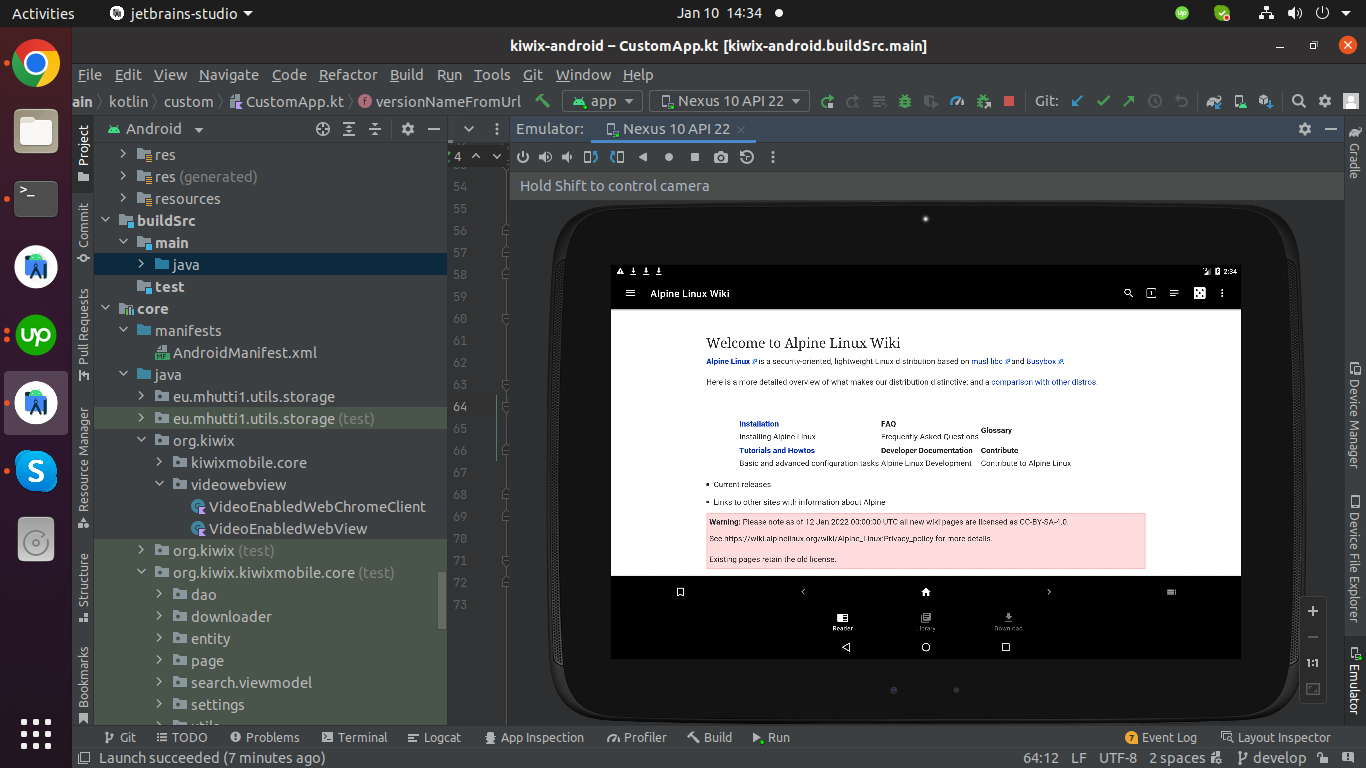1366x768 pixels.
Task: Expand the downloader package node
Action: click(159, 616)
